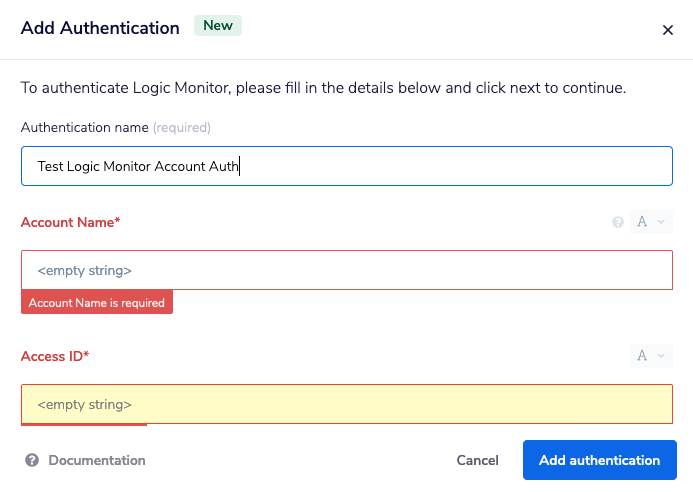The height and width of the screenshot is (492, 693).
Task: Open the Access ID type dropdown
Action: [x=651, y=356]
